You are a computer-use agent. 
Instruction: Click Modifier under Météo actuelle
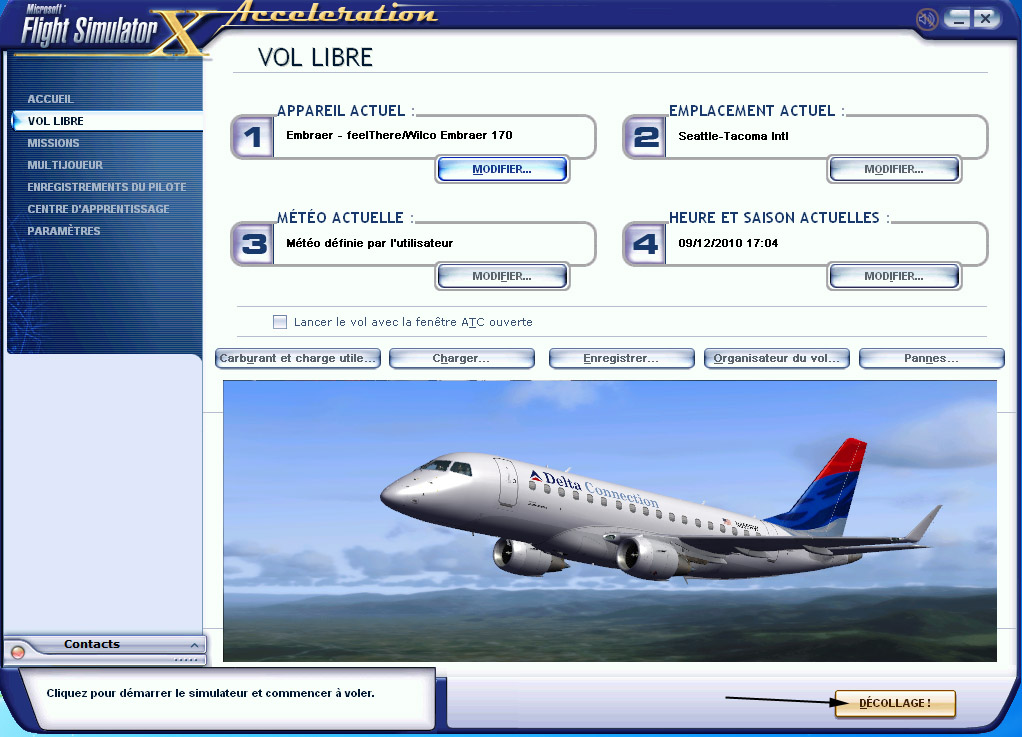point(502,276)
